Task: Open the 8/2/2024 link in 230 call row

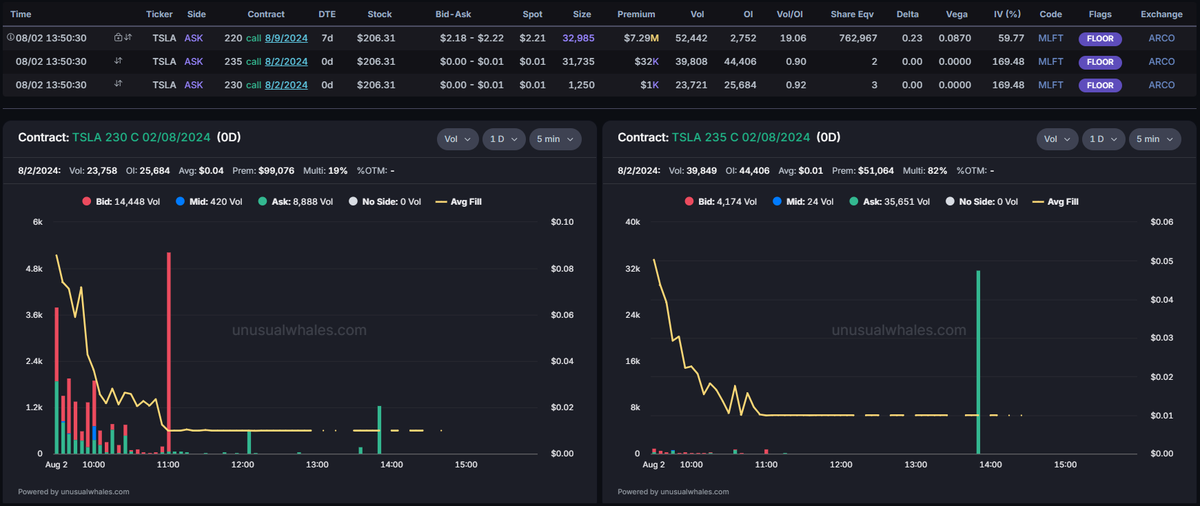Action: (286, 85)
